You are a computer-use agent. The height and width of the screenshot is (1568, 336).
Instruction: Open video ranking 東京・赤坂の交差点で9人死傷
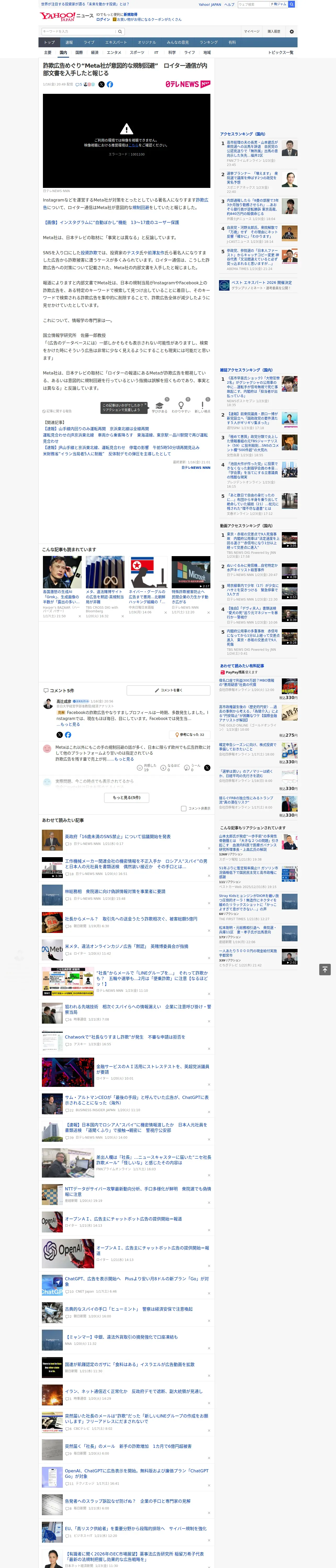click(x=253, y=540)
